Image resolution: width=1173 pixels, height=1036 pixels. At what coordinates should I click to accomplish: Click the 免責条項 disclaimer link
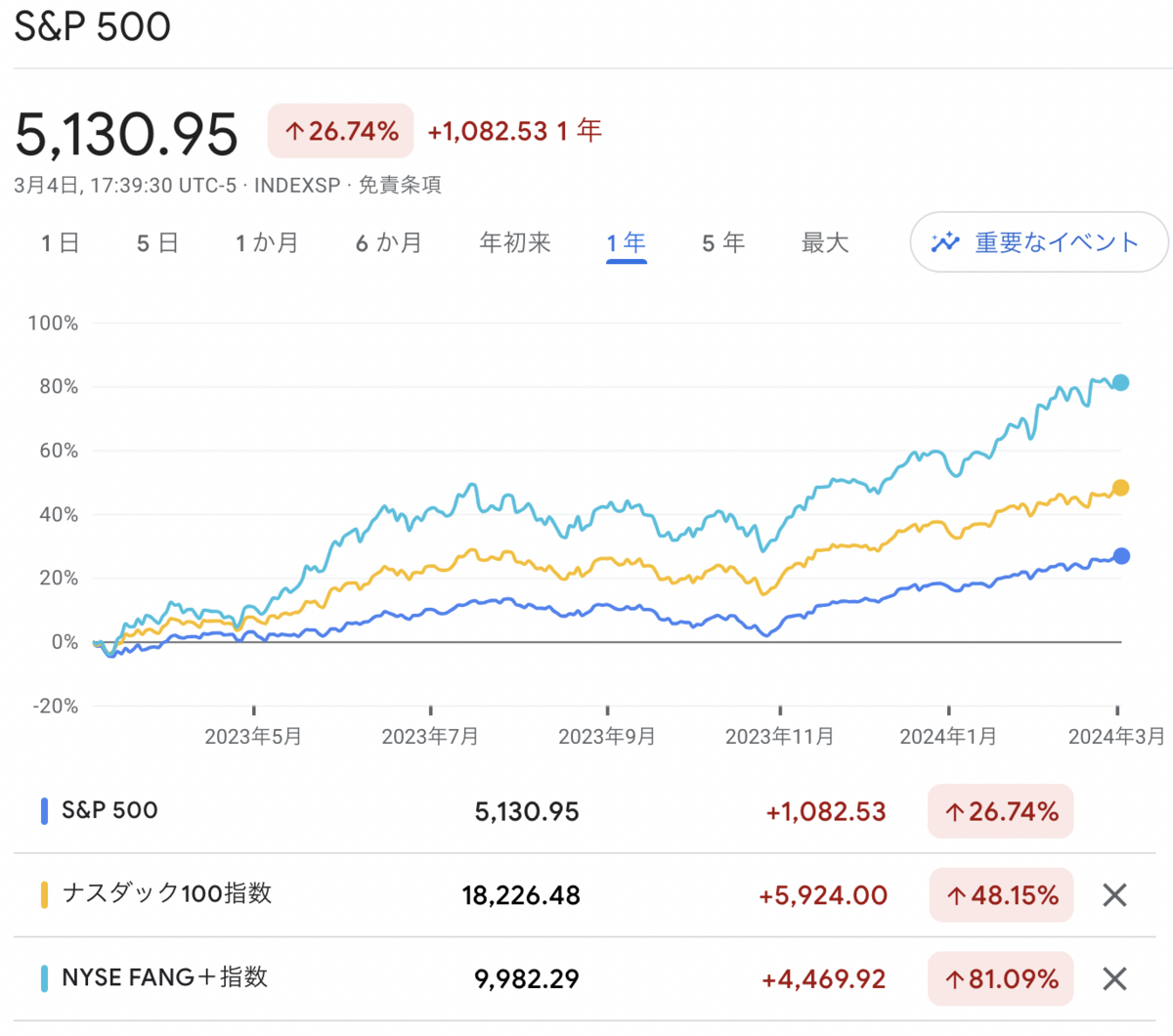[400, 185]
